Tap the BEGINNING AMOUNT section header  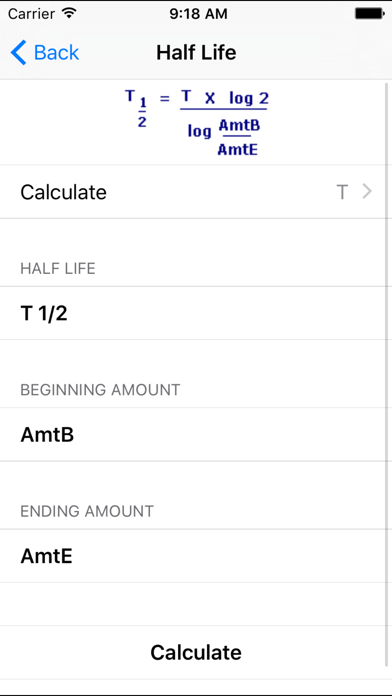point(100,390)
